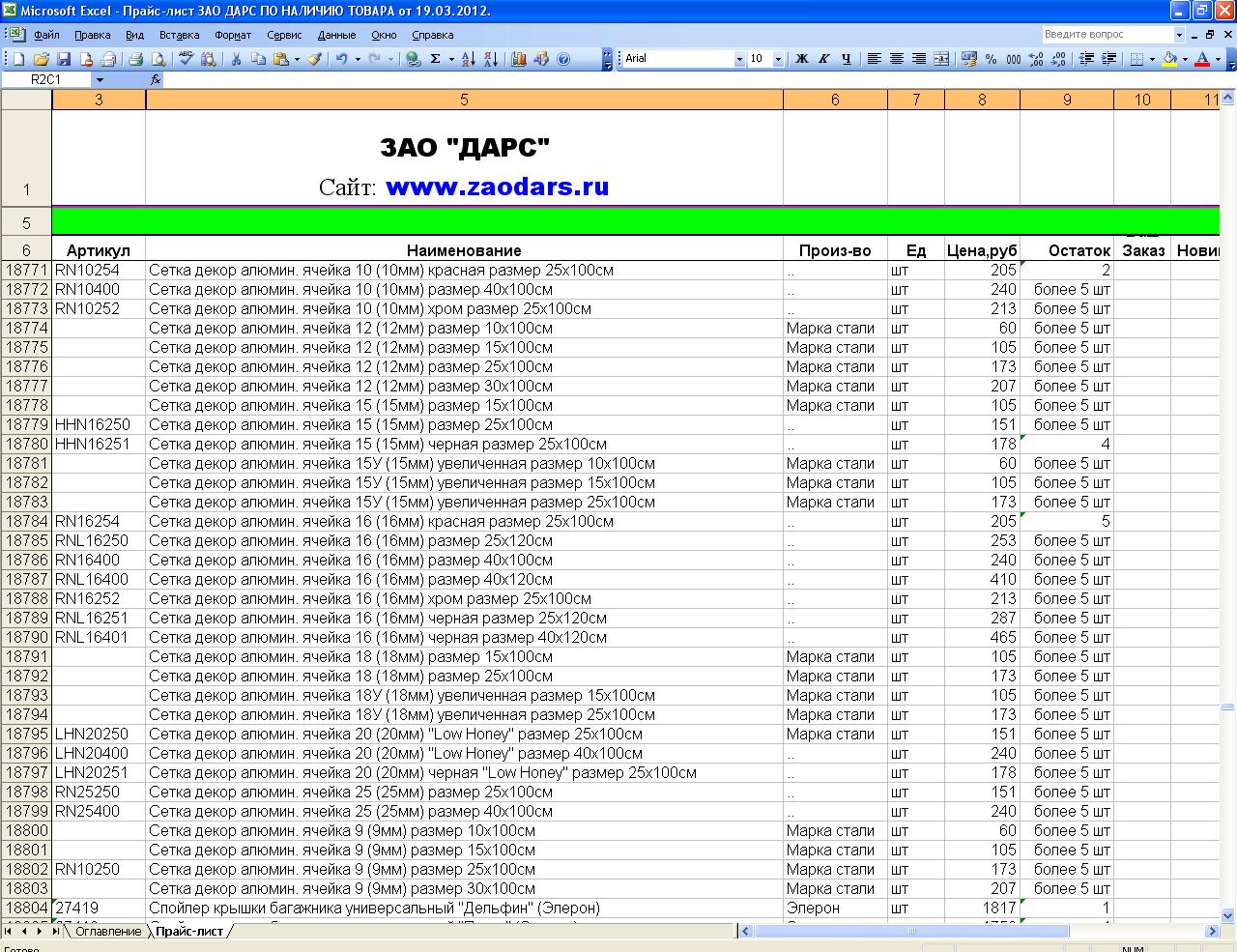The width and height of the screenshot is (1237, 952).
Task: Switch to the Оглавление sheet tab
Action: tap(108, 932)
